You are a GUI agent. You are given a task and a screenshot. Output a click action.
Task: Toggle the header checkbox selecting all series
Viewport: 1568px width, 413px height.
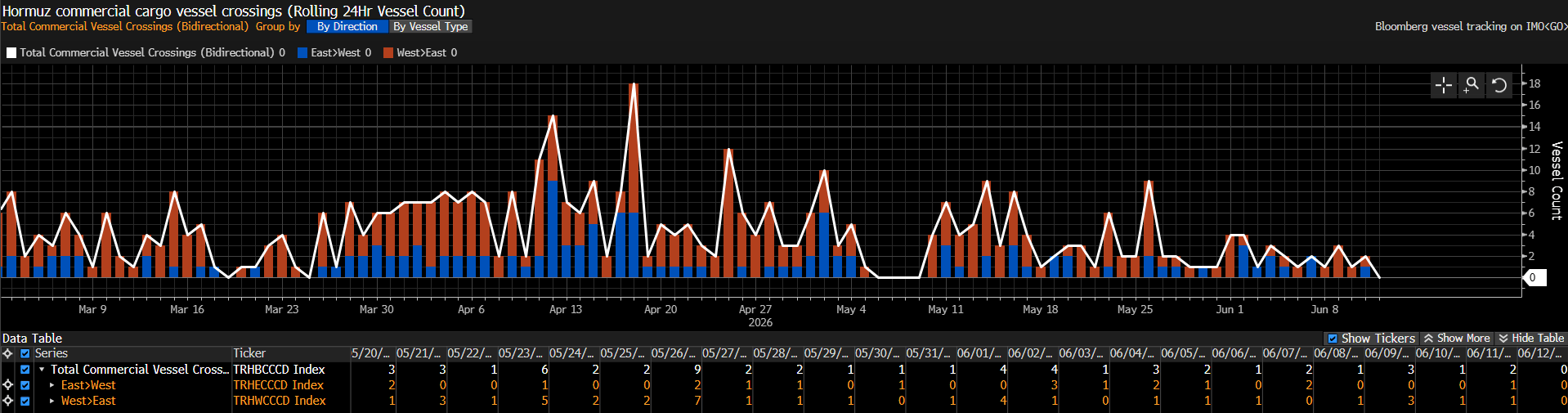coord(25,353)
